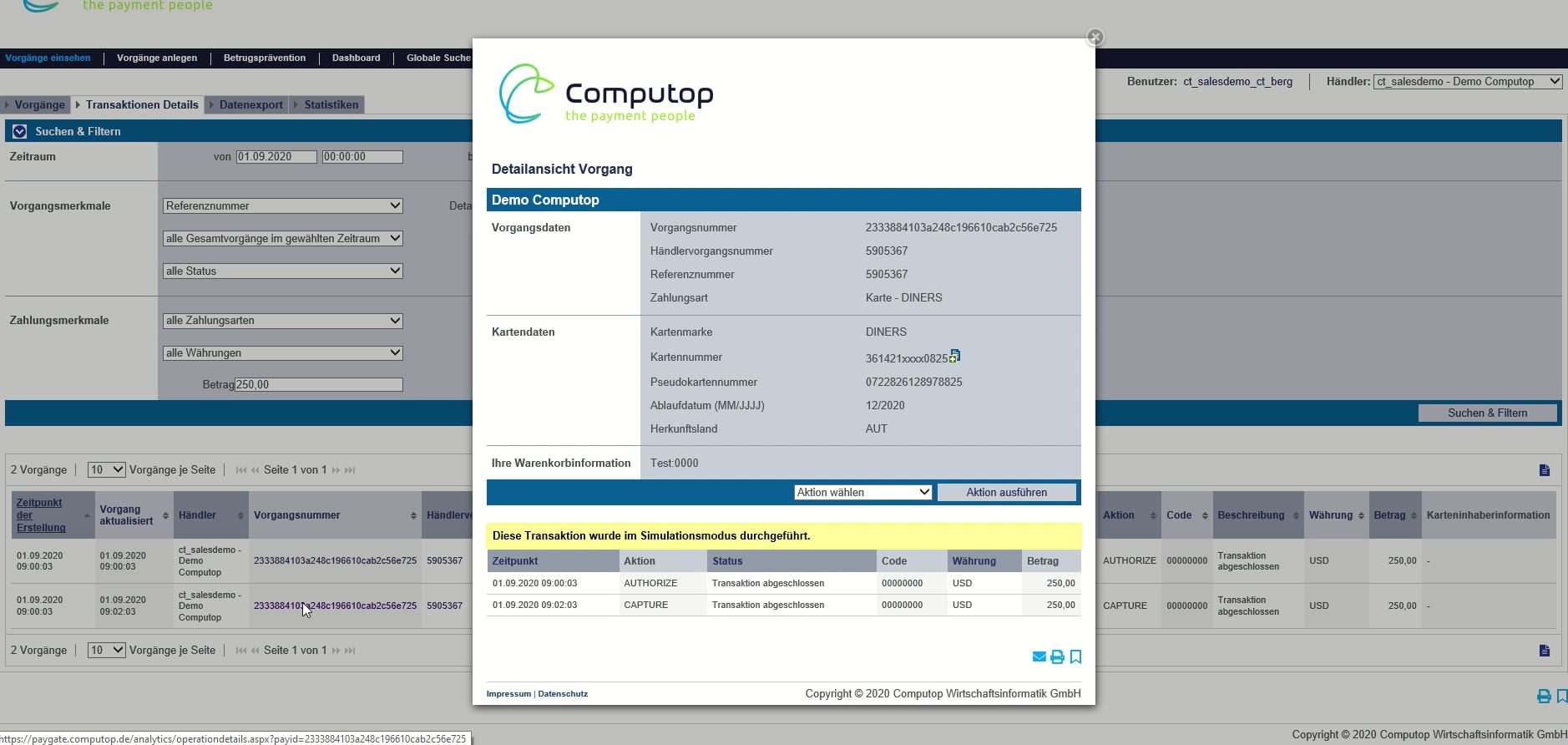Click AUTHORIZE row timestamp in popup

[x=534, y=583]
